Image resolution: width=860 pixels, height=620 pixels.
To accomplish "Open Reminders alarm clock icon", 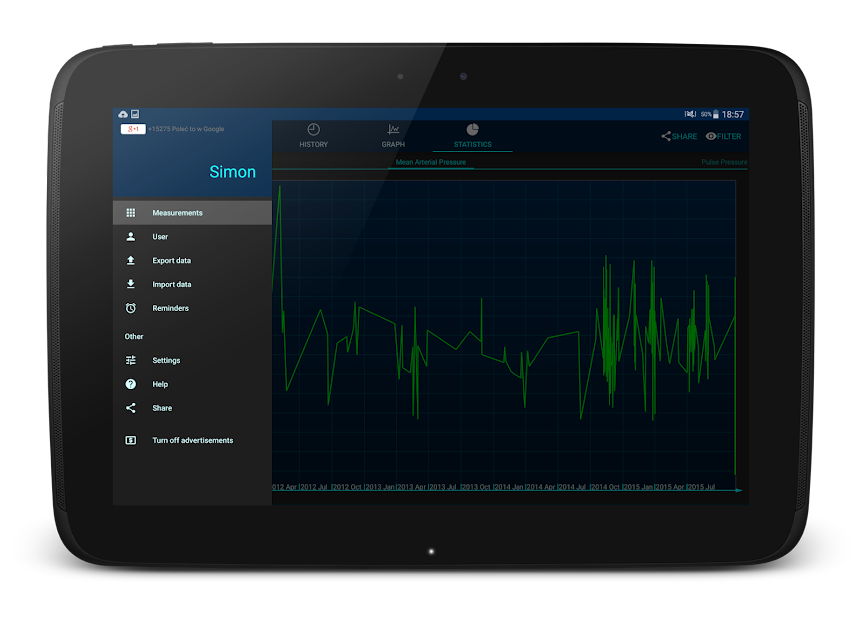I will (x=131, y=309).
